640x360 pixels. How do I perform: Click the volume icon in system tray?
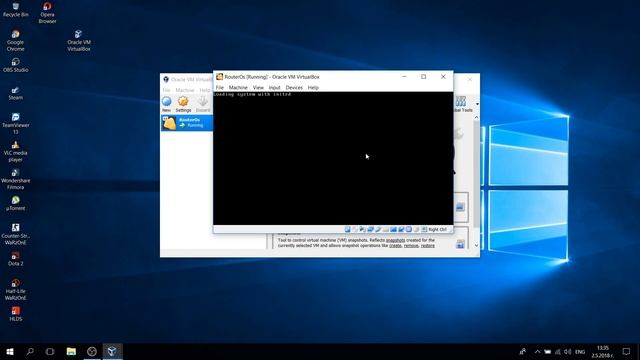pos(568,352)
